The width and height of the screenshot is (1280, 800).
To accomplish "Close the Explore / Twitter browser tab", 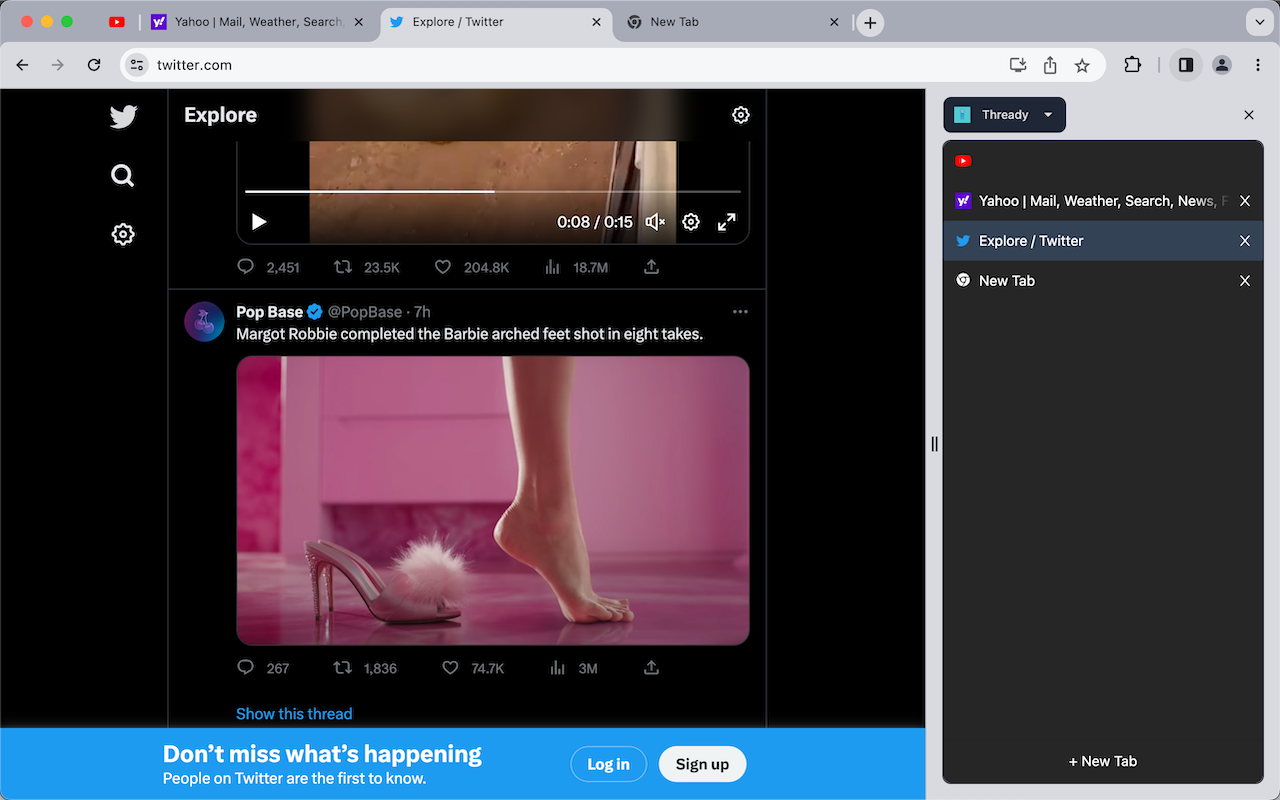I will tap(597, 22).
